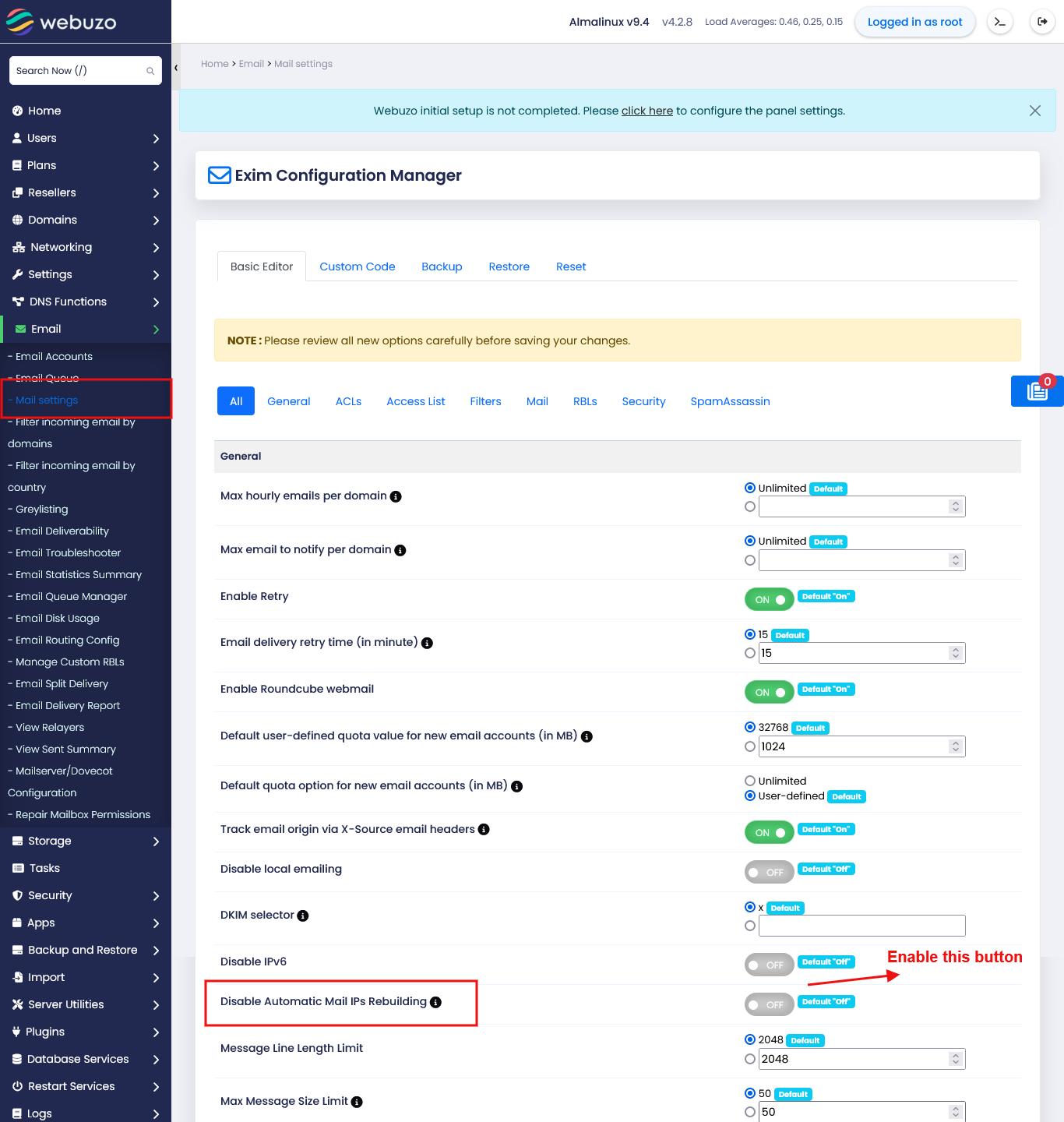
Task: Expand the Resellers sidebar menu
Action: pyautogui.click(x=86, y=192)
